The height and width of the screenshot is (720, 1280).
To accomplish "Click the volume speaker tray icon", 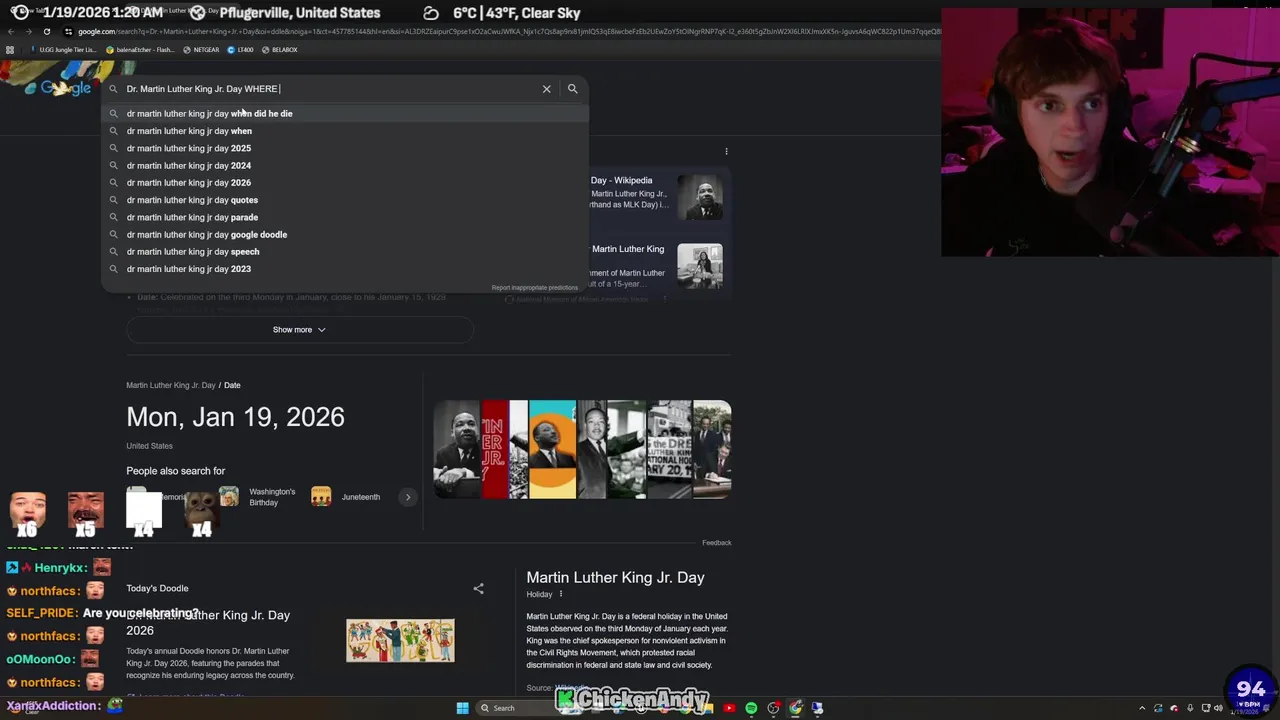I will pyautogui.click(x=1218, y=708).
